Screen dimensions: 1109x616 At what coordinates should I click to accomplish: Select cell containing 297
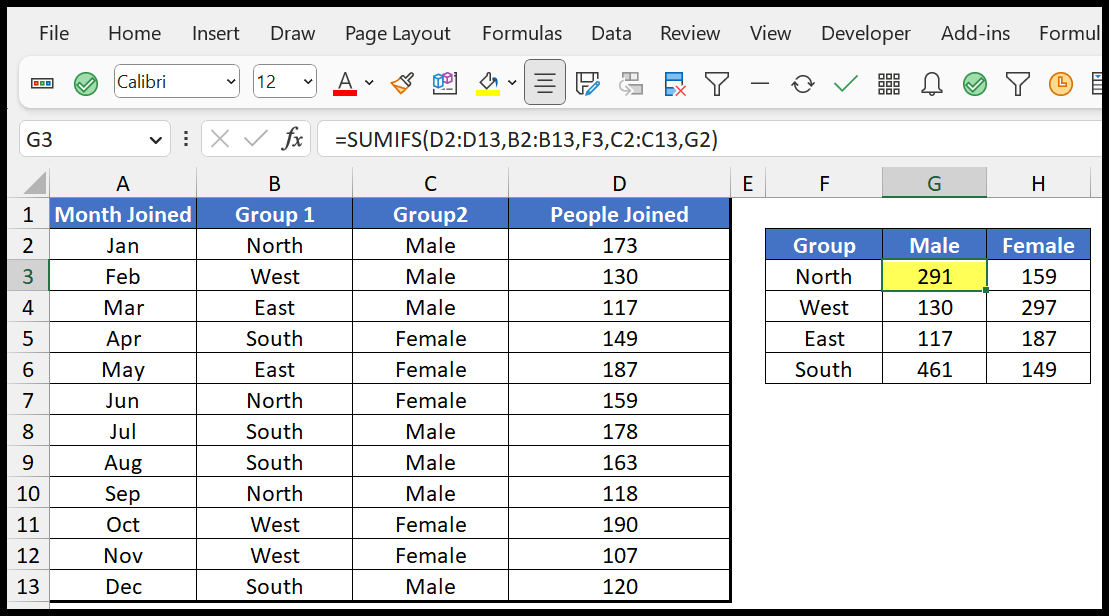point(1038,307)
